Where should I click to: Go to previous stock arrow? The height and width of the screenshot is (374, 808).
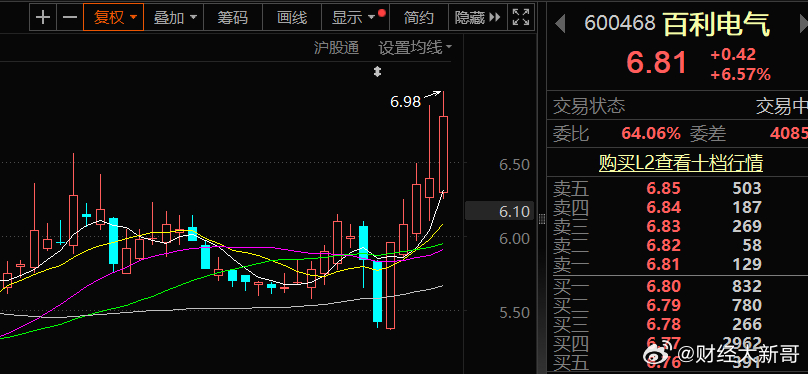(560, 23)
